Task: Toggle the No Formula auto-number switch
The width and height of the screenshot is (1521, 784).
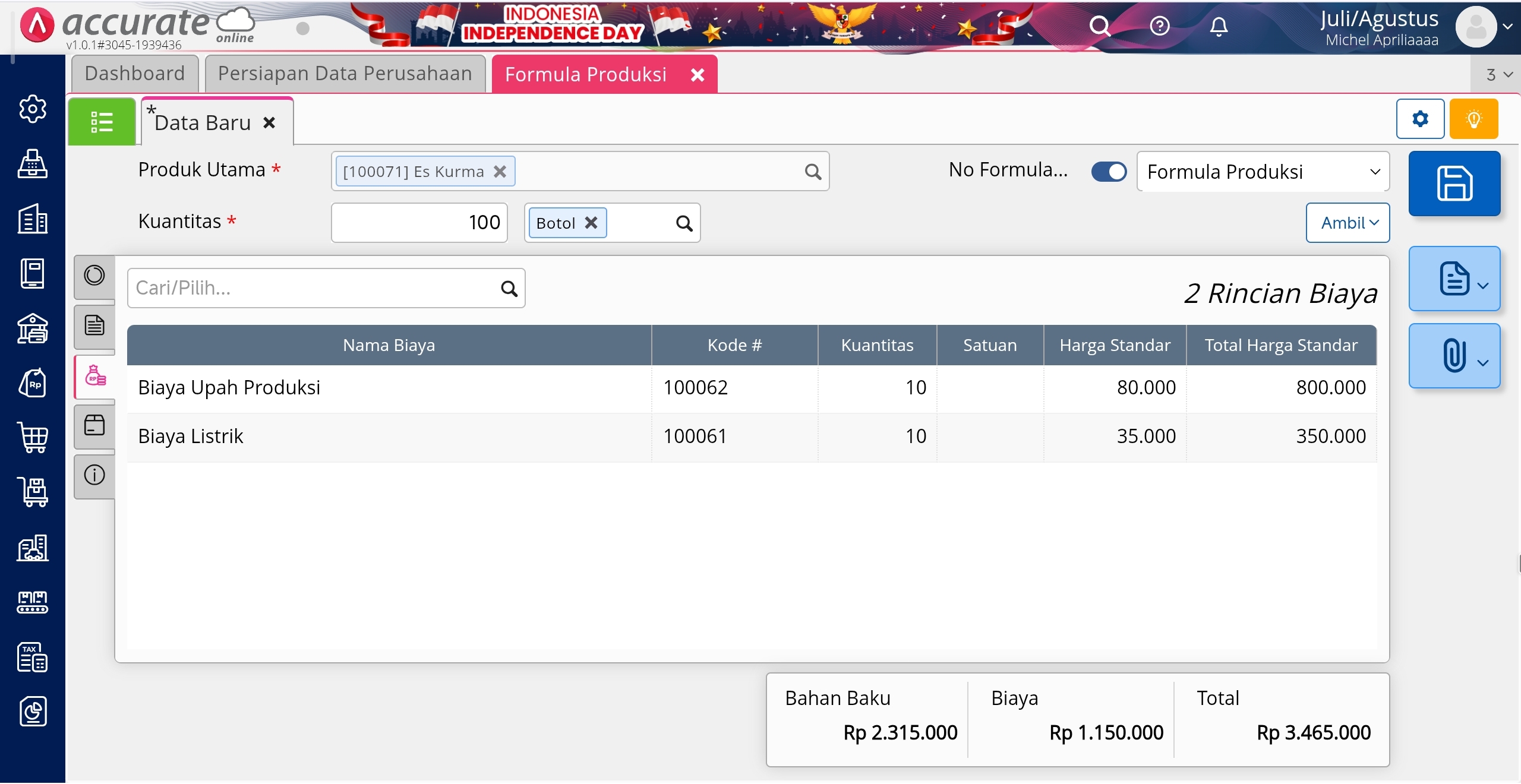Action: 1109,172
